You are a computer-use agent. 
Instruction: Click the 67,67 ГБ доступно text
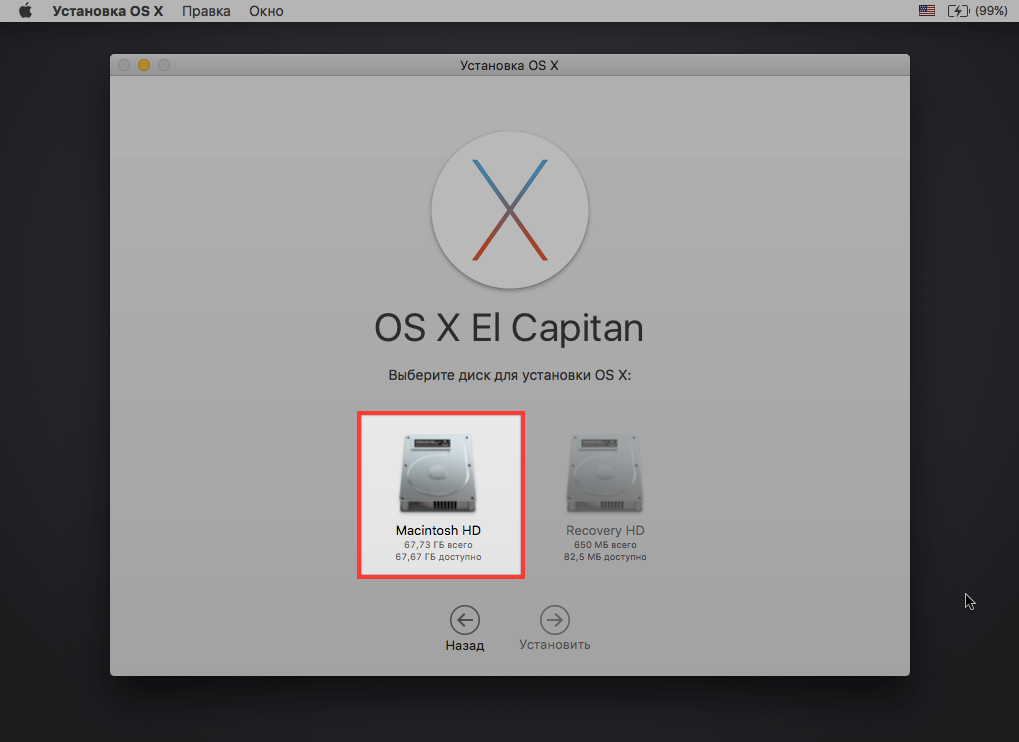click(x=438, y=557)
